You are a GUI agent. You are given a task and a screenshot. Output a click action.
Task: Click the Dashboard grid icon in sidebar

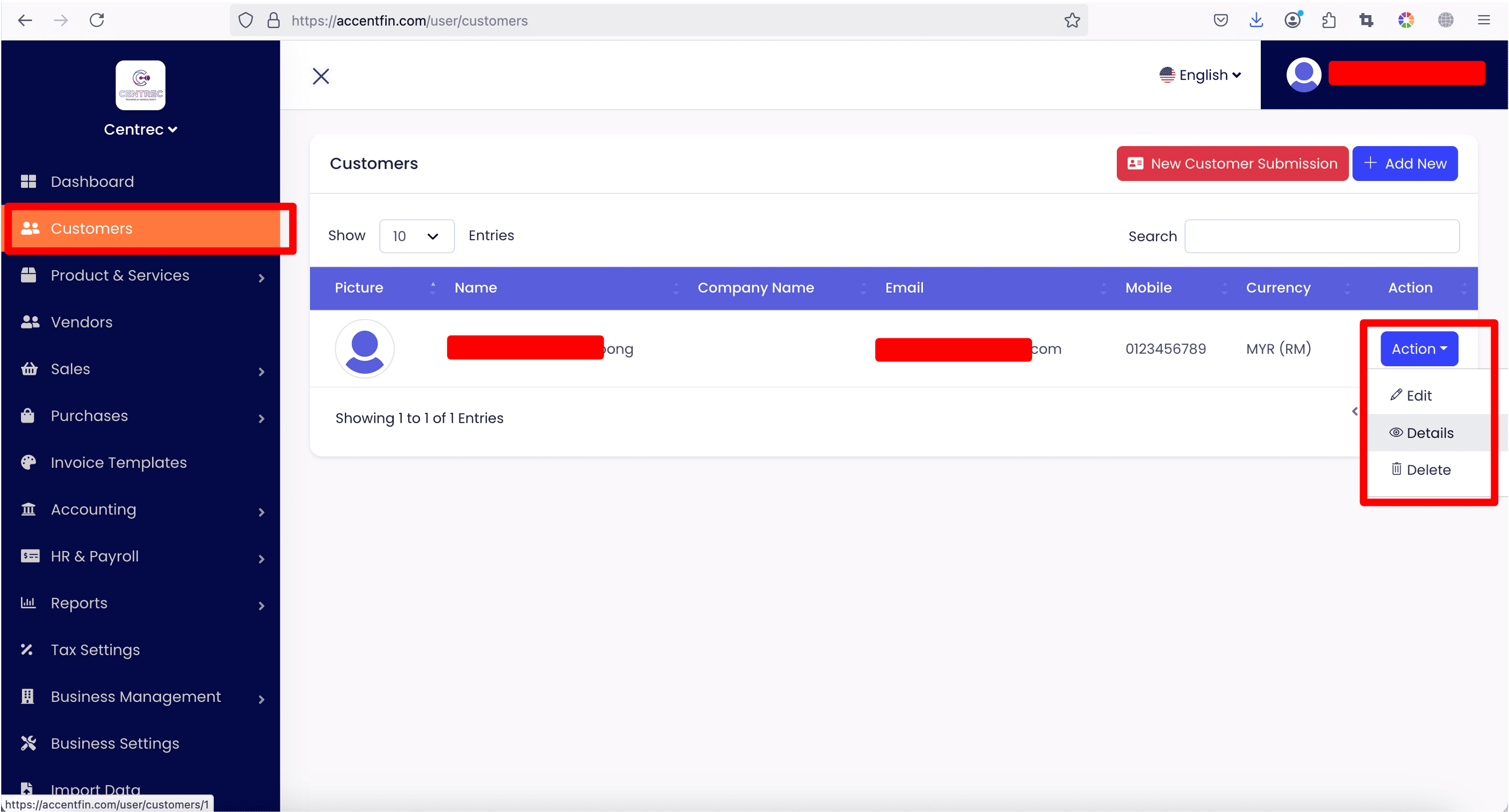(x=28, y=182)
